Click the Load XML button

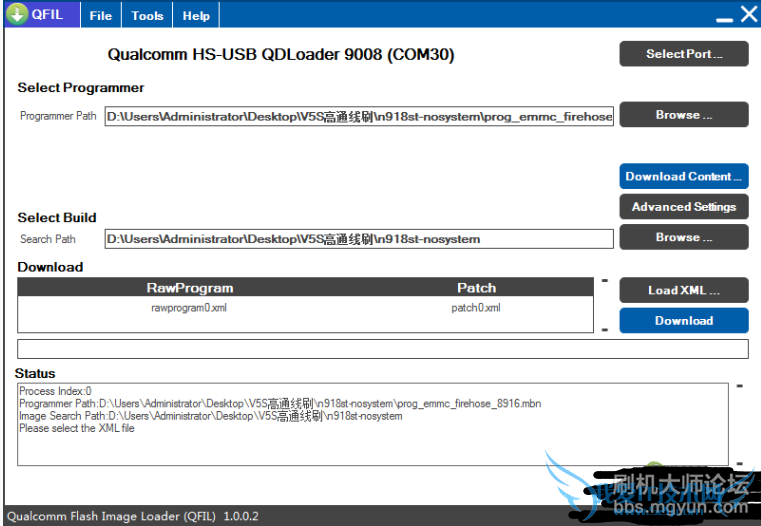coord(684,290)
